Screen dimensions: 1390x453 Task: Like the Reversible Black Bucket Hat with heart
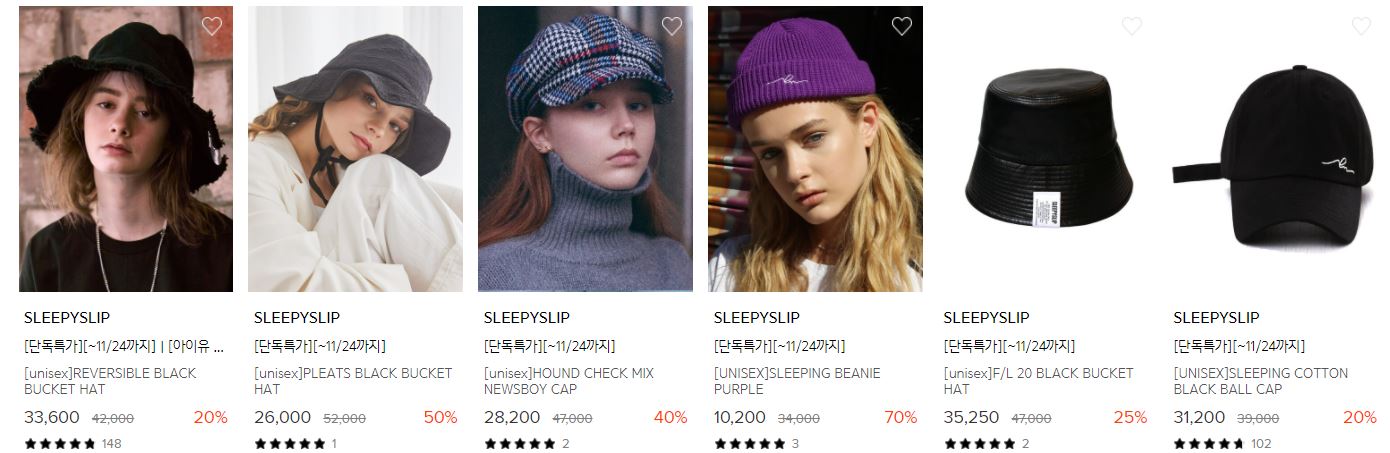(x=212, y=27)
